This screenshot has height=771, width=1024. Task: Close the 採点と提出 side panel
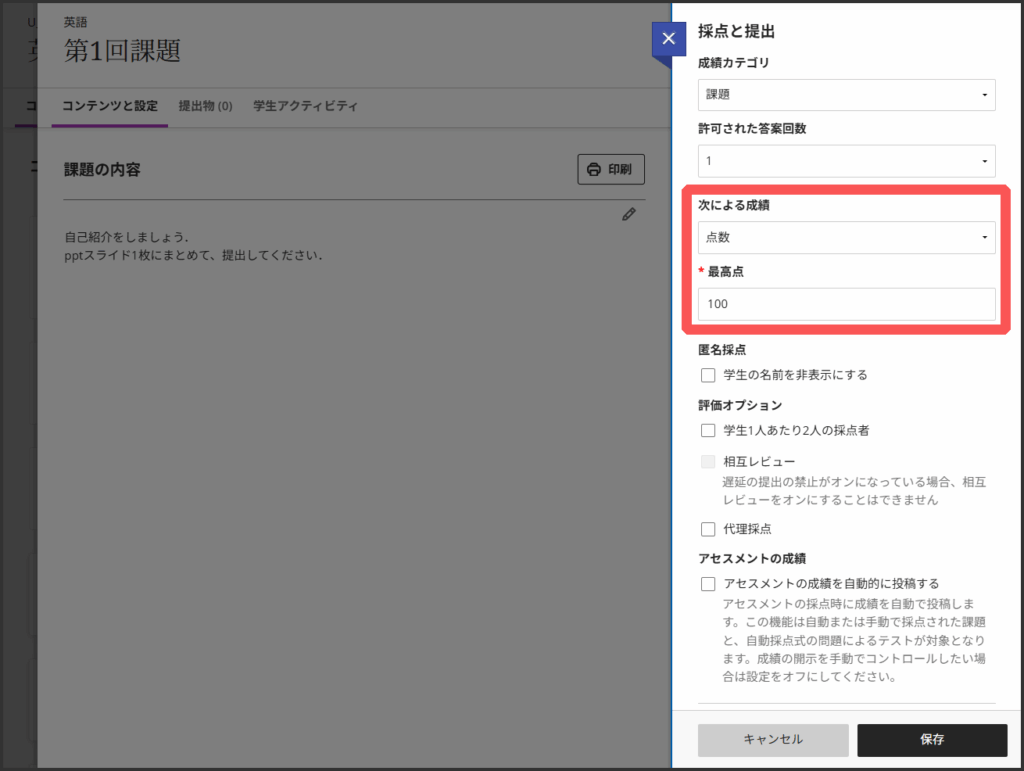click(x=668, y=39)
